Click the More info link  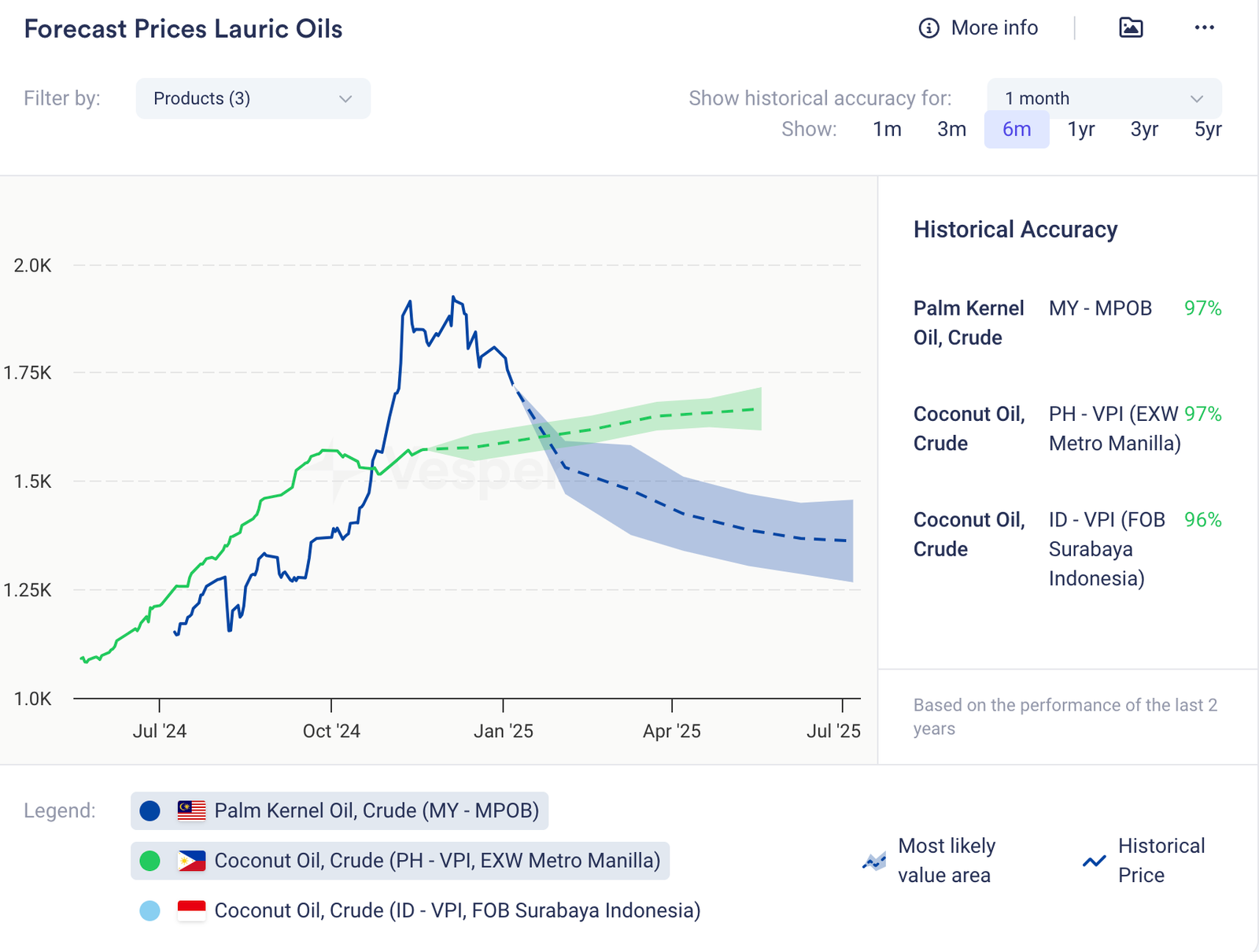(x=994, y=28)
